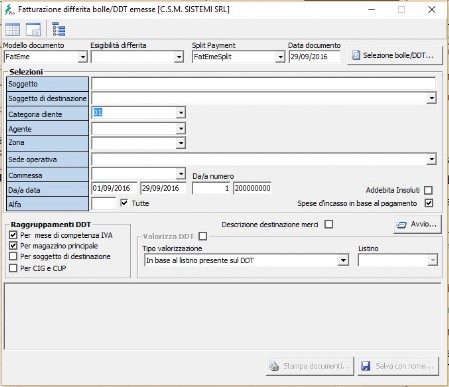Start processing with the Avvio button

tap(417, 224)
